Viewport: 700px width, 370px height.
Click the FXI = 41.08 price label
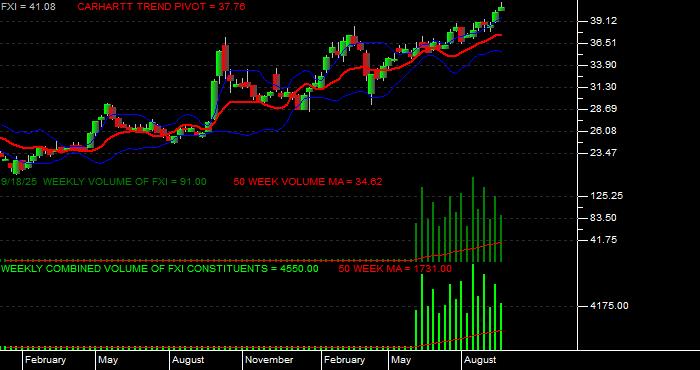[x=29, y=7]
